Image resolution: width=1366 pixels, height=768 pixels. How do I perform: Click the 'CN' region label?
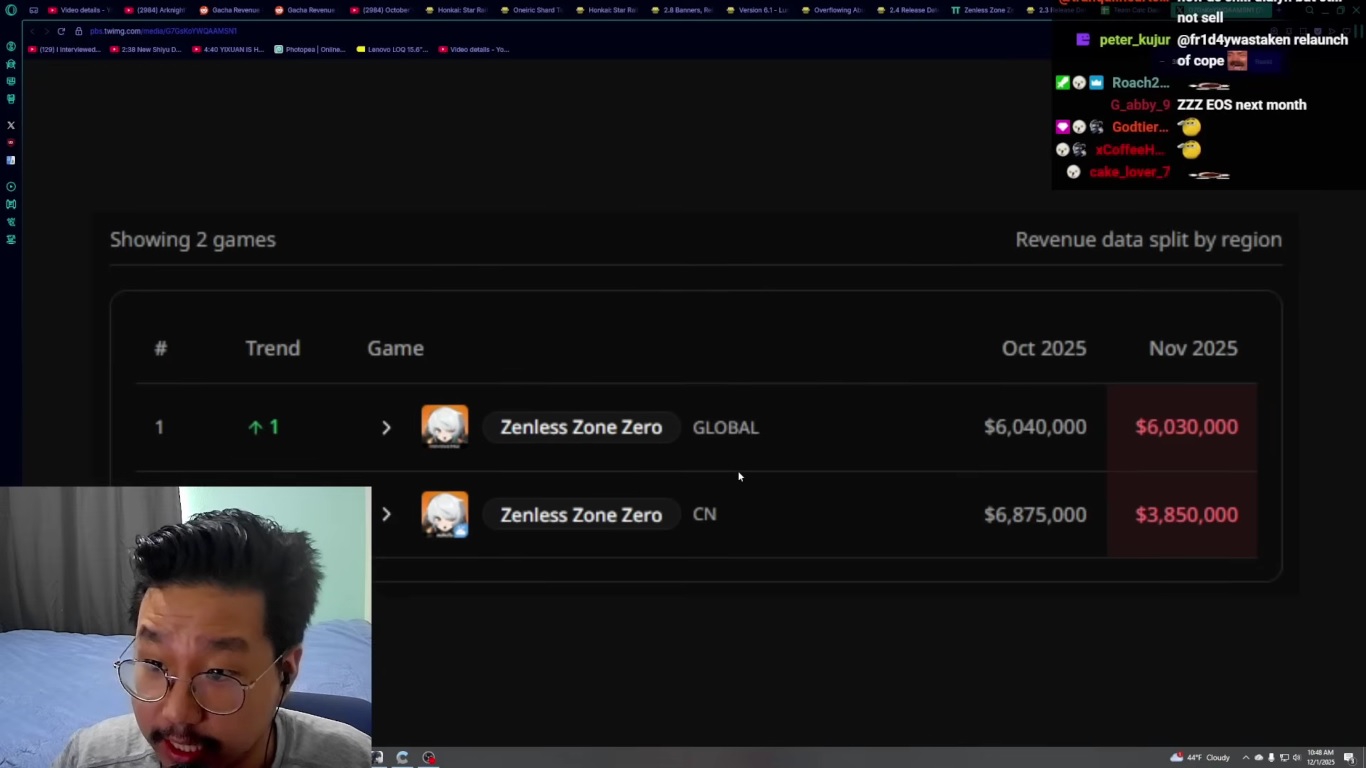click(704, 514)
